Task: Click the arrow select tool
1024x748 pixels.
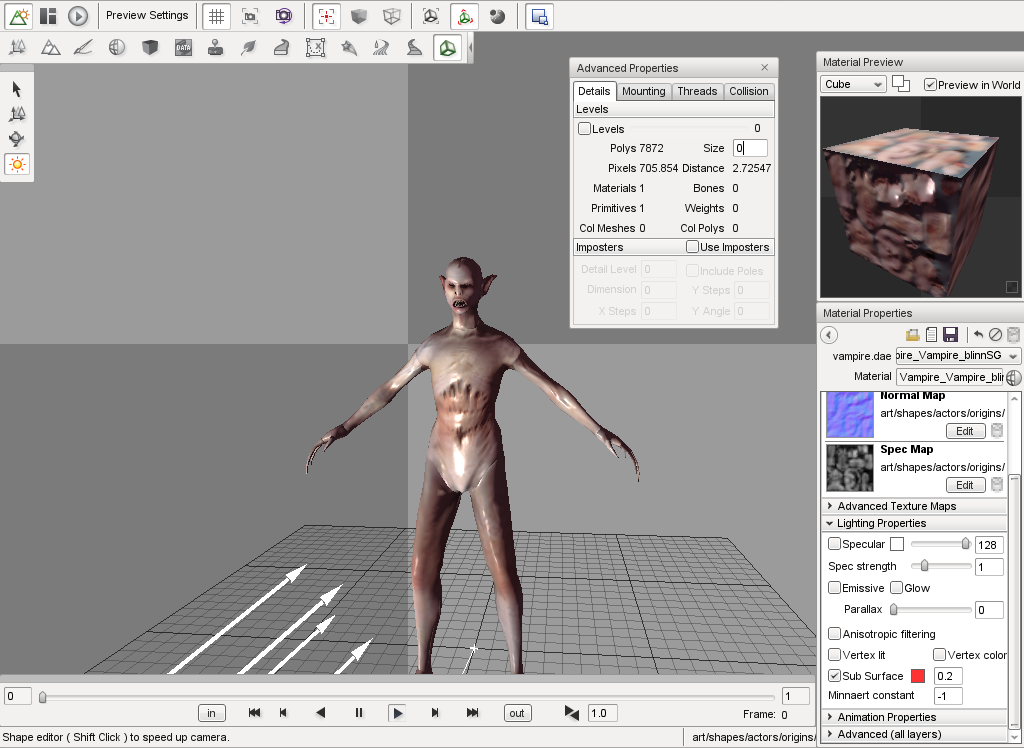Action: tap(17, 89)
